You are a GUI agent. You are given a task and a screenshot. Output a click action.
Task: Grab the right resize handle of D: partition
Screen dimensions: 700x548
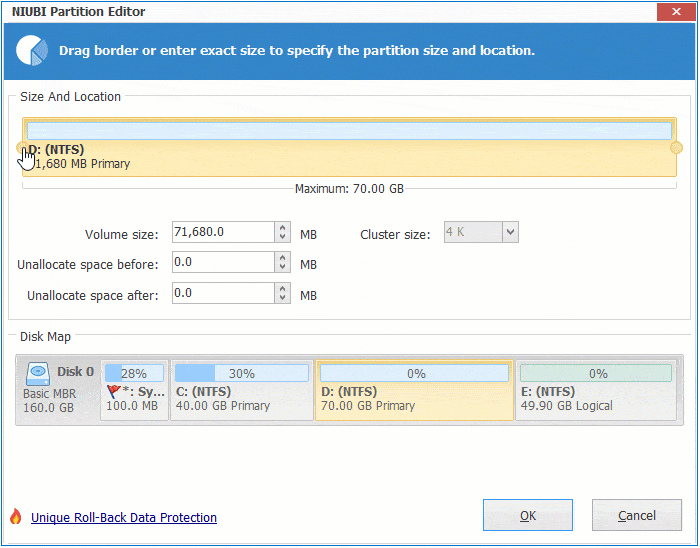coord(676,148)
